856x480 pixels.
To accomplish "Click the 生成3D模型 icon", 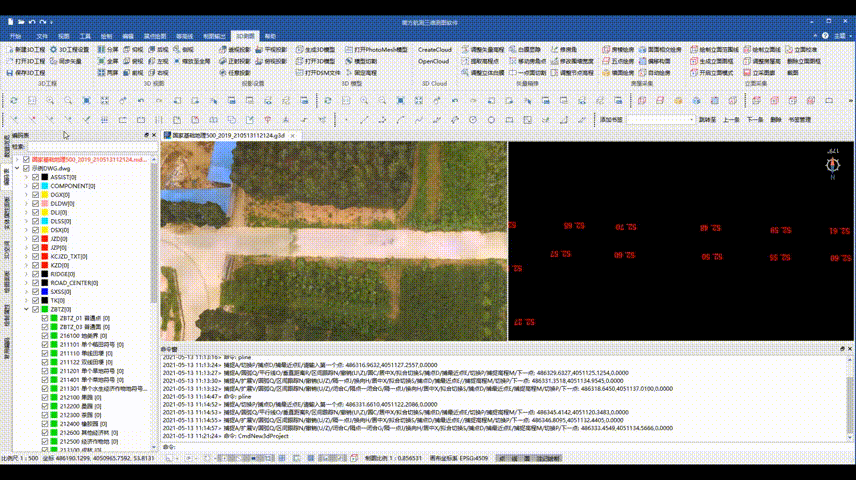I will 300,49.
